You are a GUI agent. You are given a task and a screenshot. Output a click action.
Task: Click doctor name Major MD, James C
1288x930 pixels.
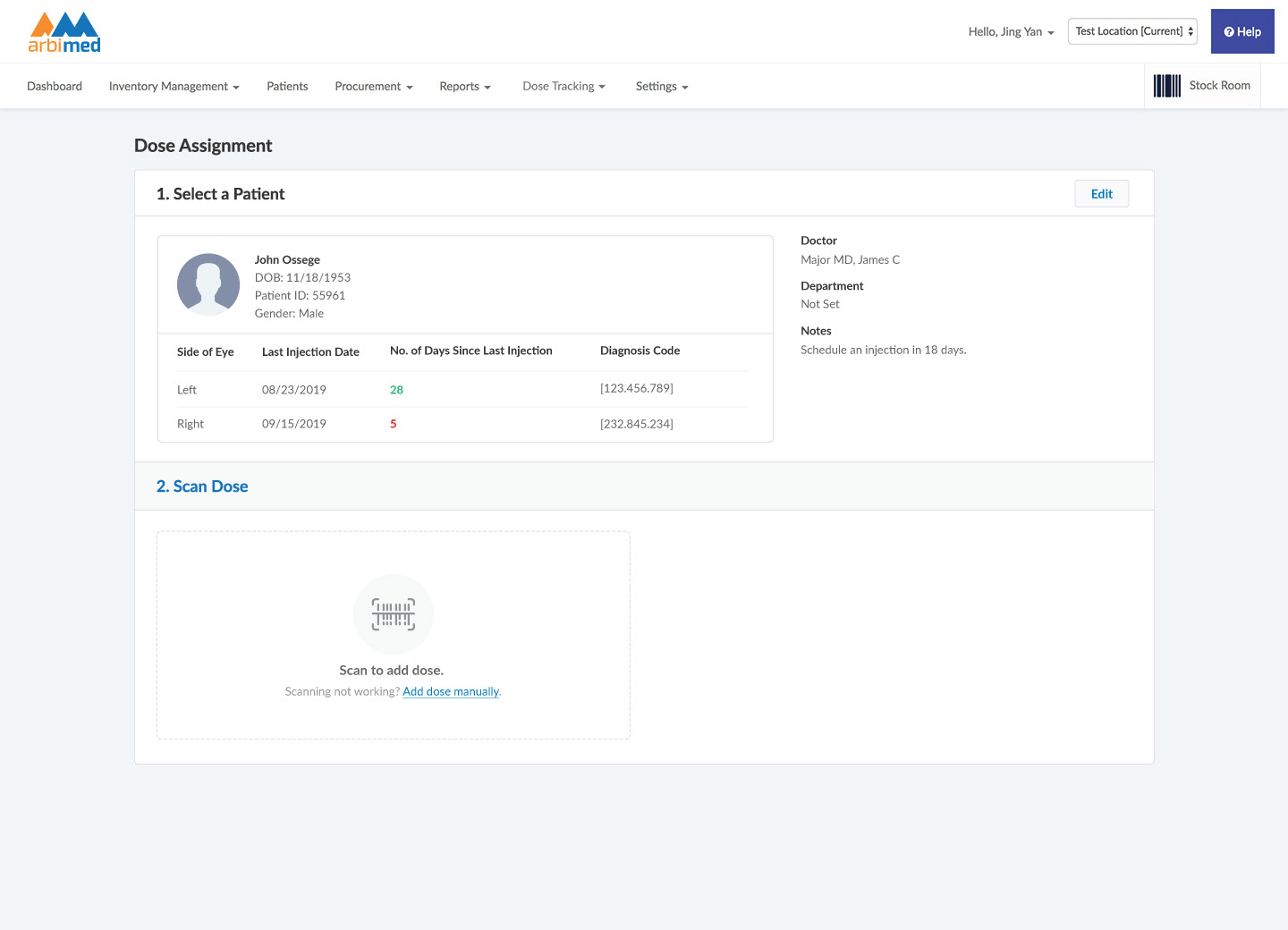point(851,259)
